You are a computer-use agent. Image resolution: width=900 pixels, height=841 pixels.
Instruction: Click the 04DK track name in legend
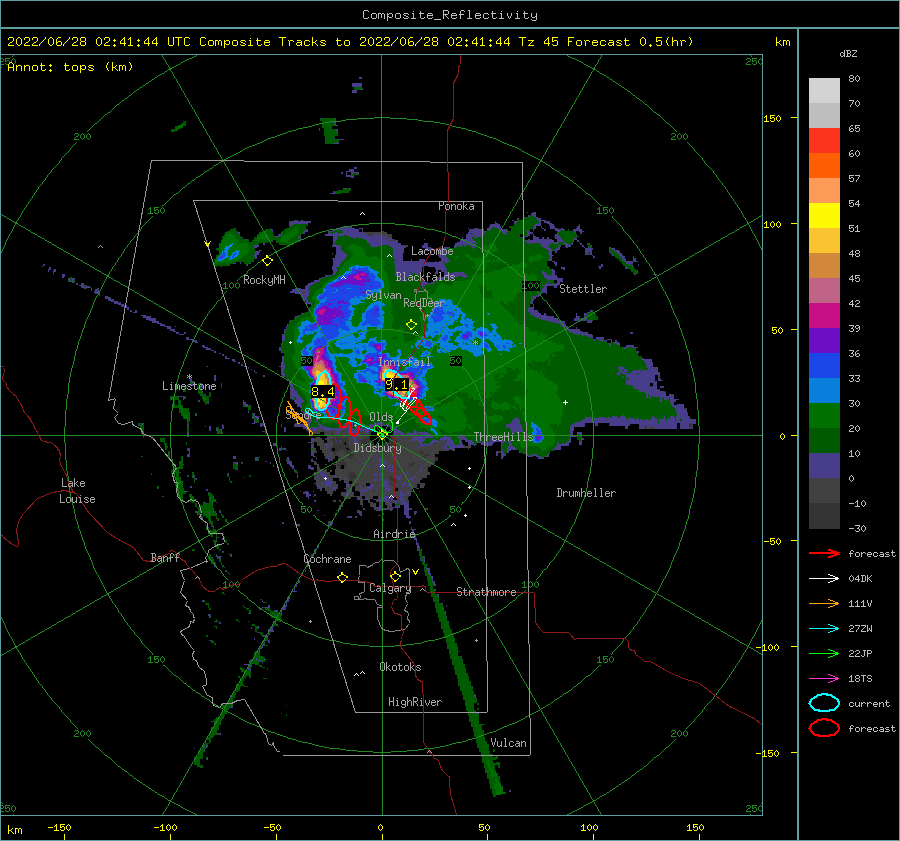(x=860, y=579)
